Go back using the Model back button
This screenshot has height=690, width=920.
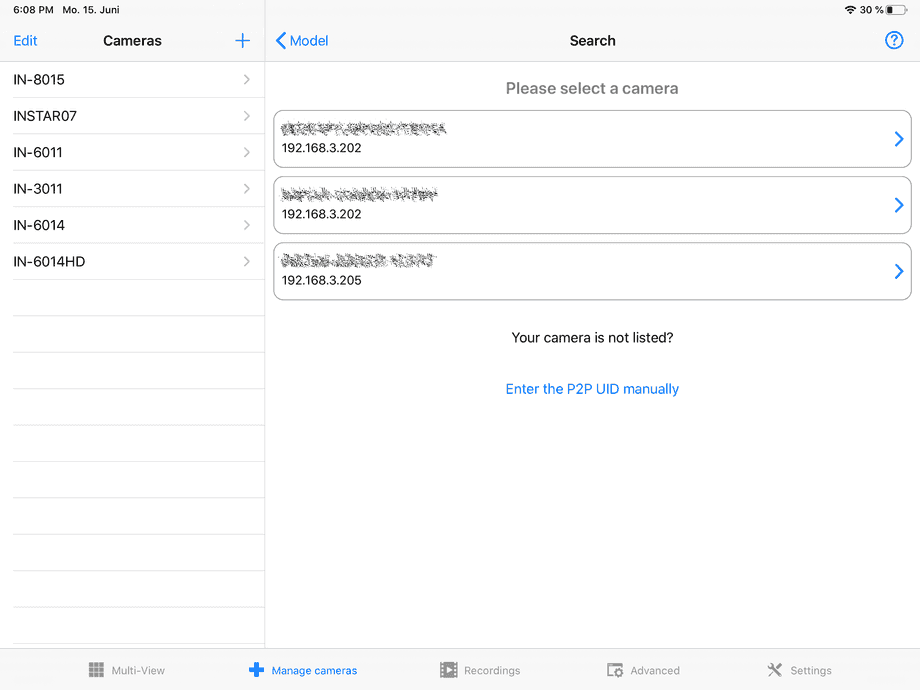tap(300, 41)
